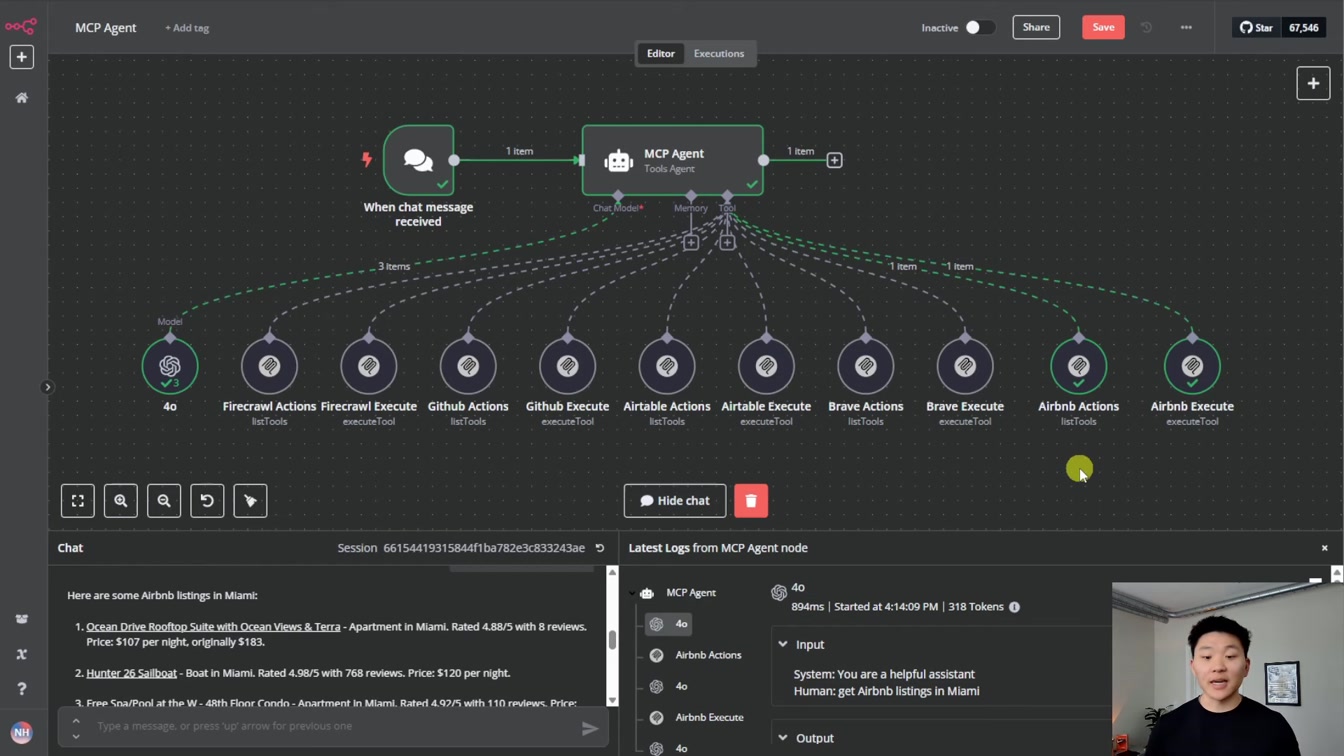Viewport: 1344px width, 756px height.
Task: Add a Tool sub-node plus
Action: coord(727,242)
